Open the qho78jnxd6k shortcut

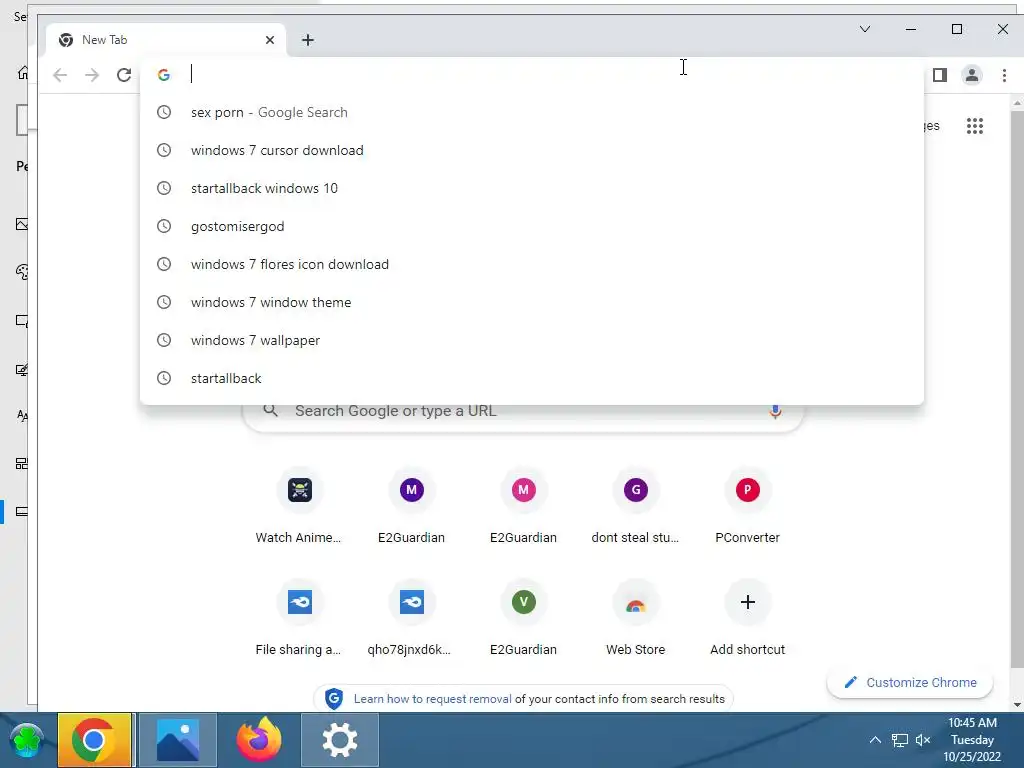411,620
